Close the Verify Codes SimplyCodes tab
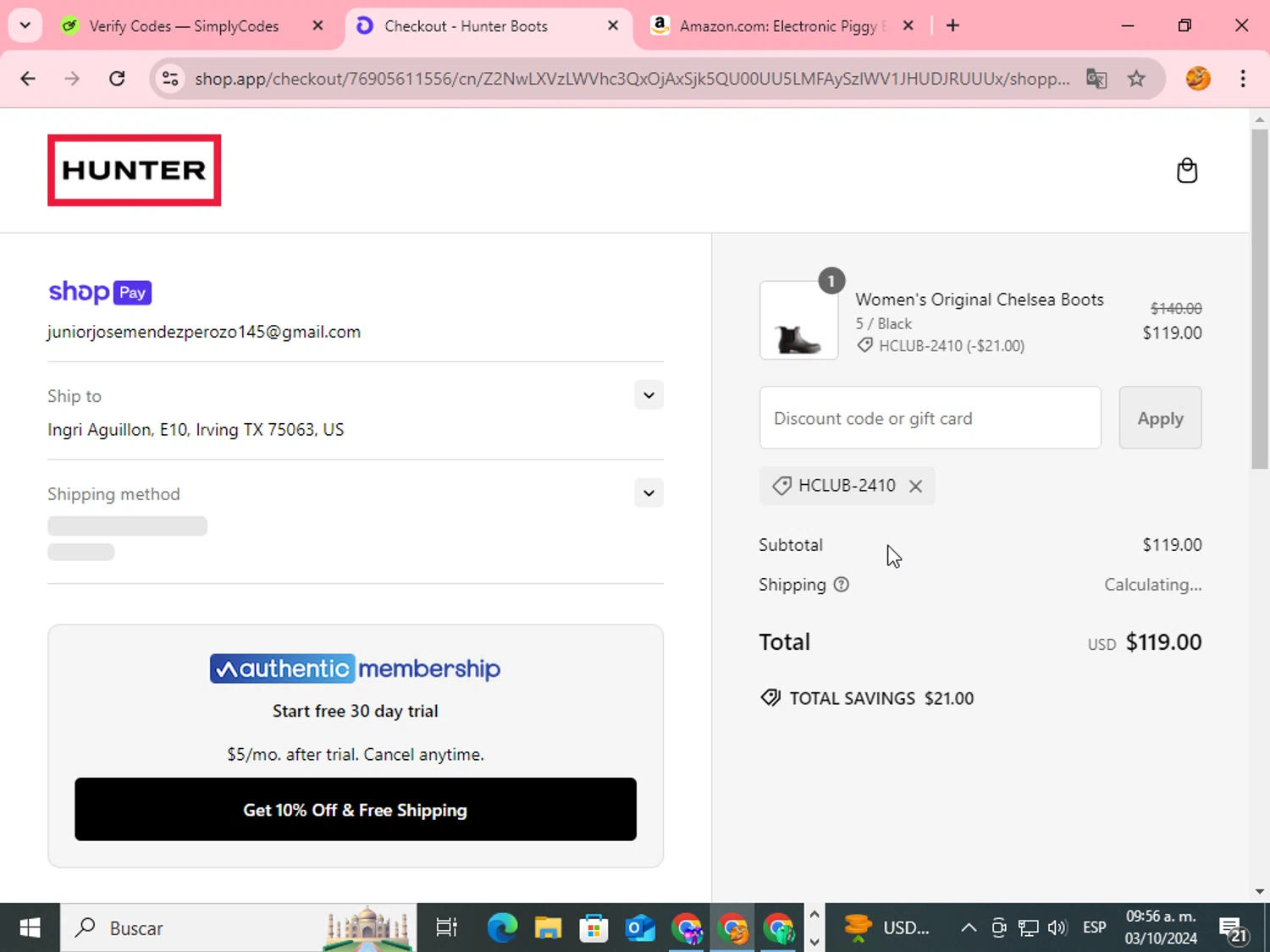1270x952 pixels. point(317,25)
